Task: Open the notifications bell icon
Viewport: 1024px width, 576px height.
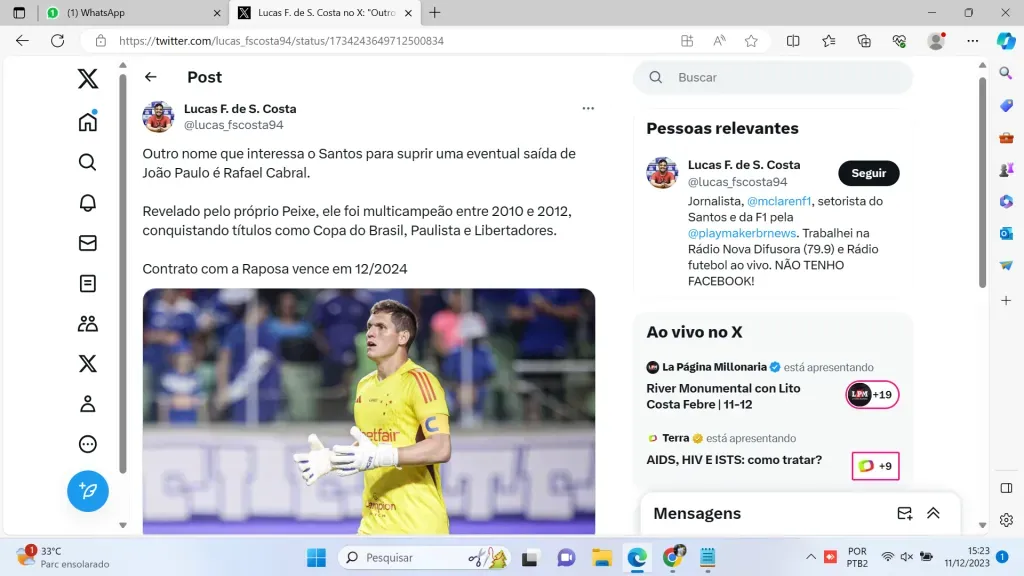Action: [x=88, y=202]
